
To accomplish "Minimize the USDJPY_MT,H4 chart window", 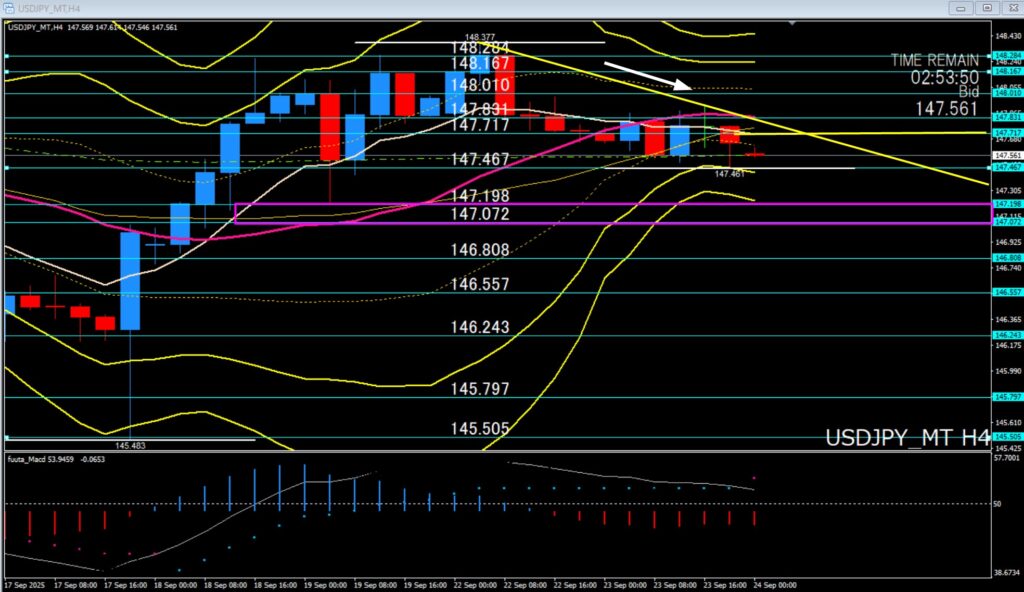I will (960, 7).
